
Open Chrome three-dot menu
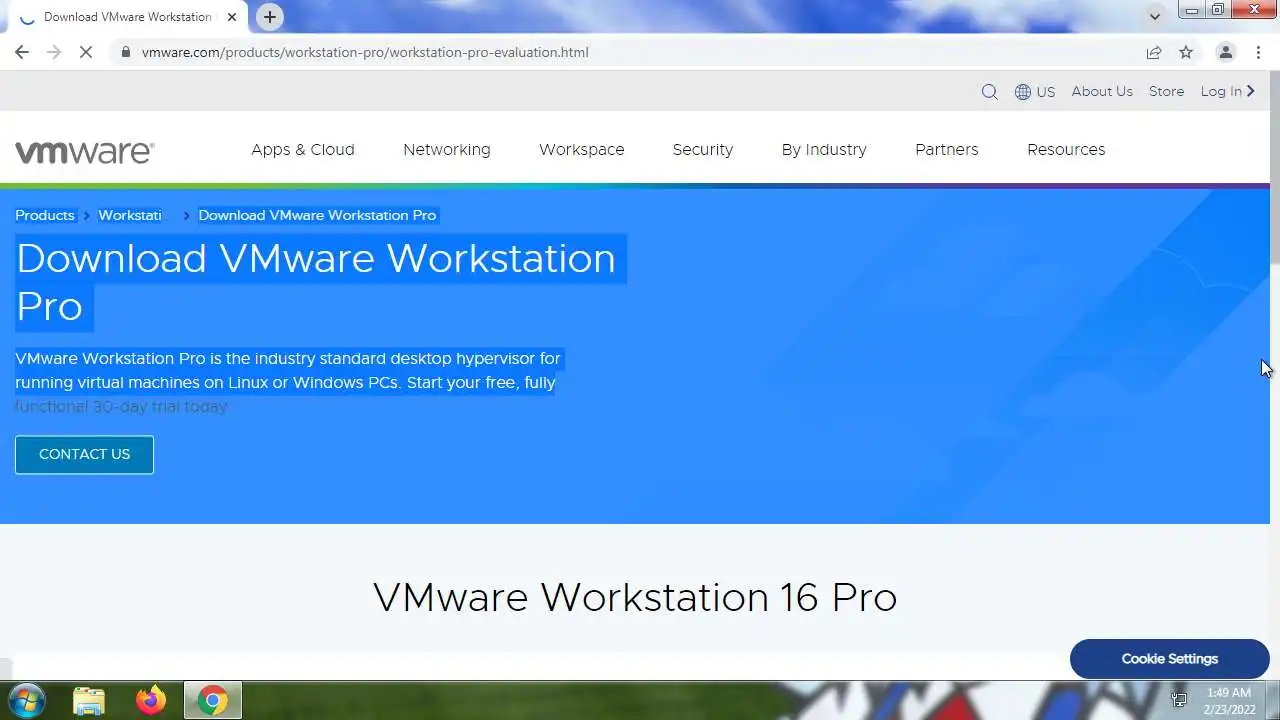click(1258, 52)
